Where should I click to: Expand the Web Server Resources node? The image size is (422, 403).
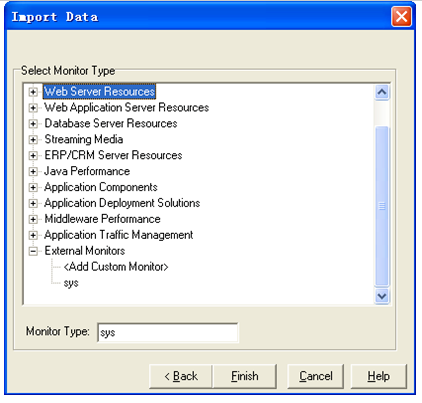pos(33,92)
